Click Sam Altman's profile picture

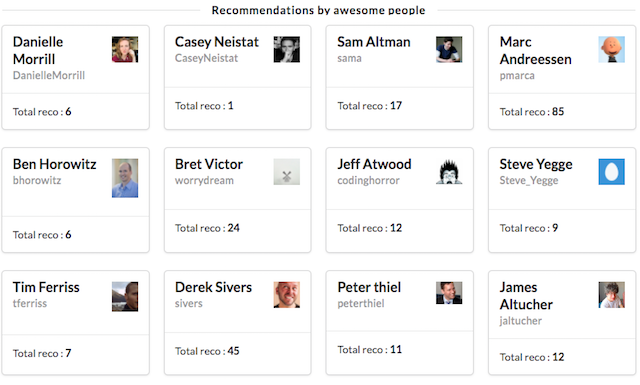(x=449, y=49)
